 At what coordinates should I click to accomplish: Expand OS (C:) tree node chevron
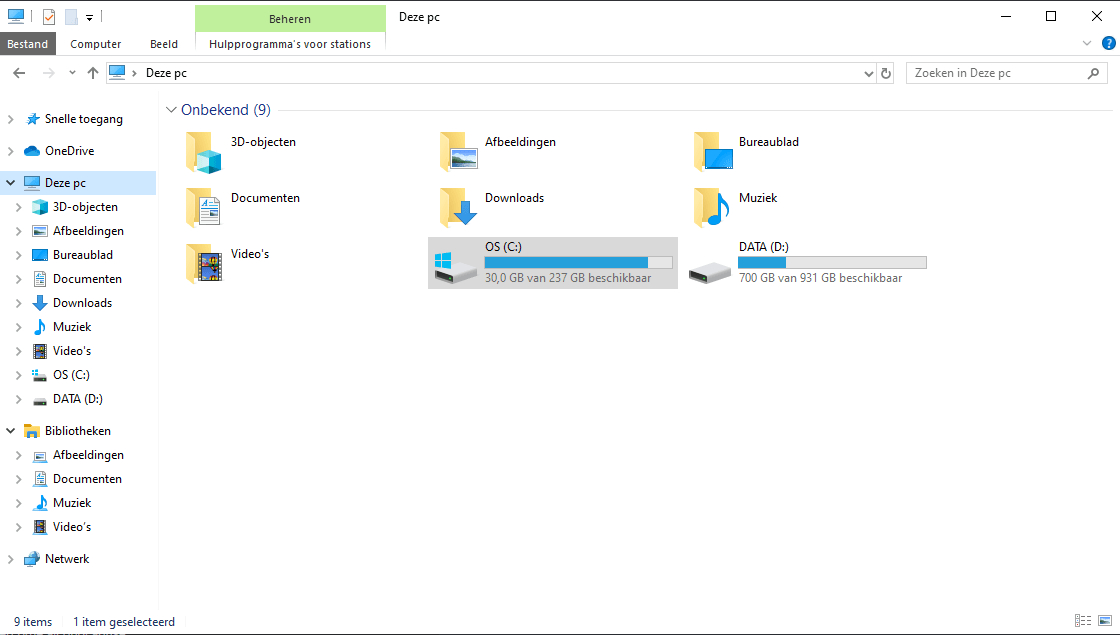(x=19, y=375)
